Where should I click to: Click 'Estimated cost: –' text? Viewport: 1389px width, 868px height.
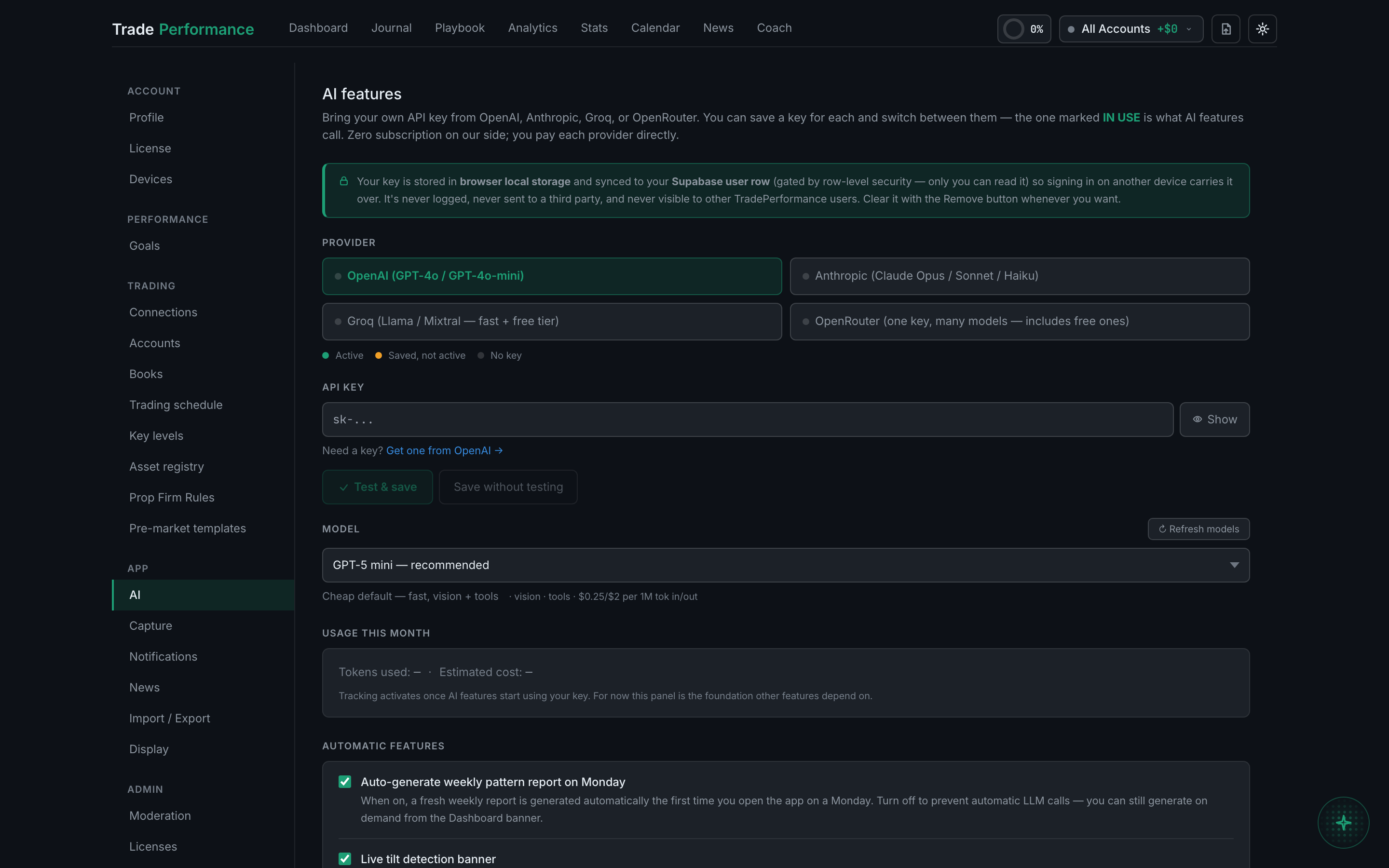pos(486,672)
